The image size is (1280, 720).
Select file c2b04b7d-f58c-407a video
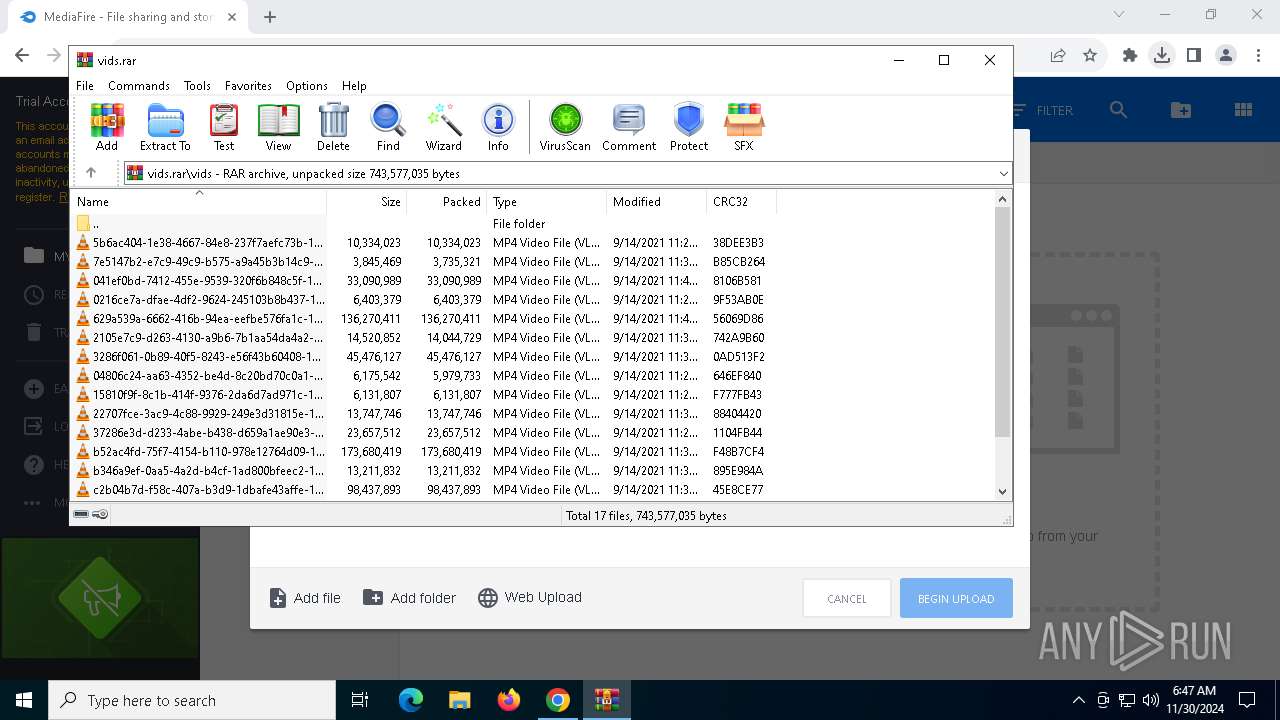click(x=424, y=490)
